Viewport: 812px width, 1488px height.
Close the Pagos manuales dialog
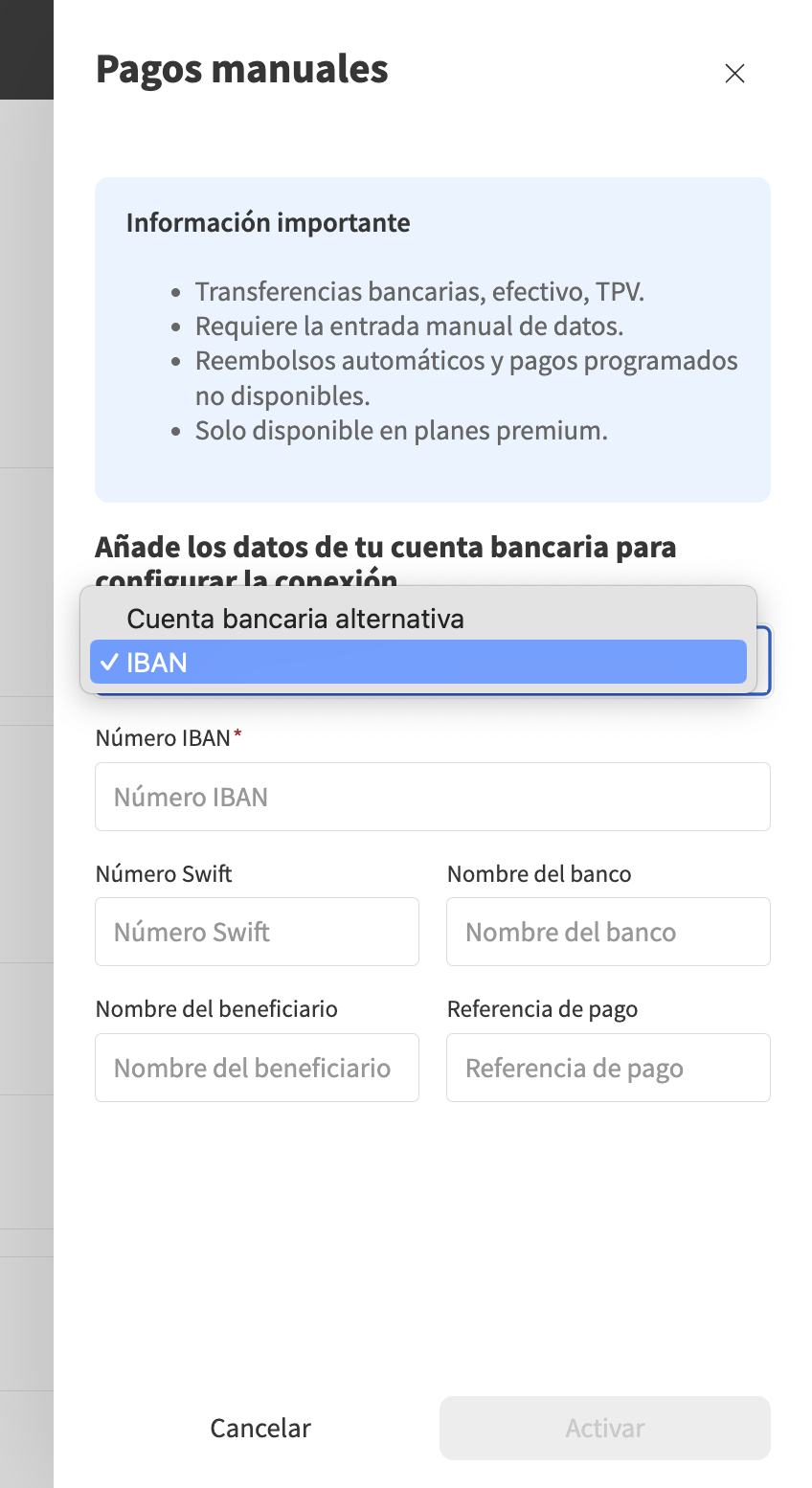tap(734, 73)
